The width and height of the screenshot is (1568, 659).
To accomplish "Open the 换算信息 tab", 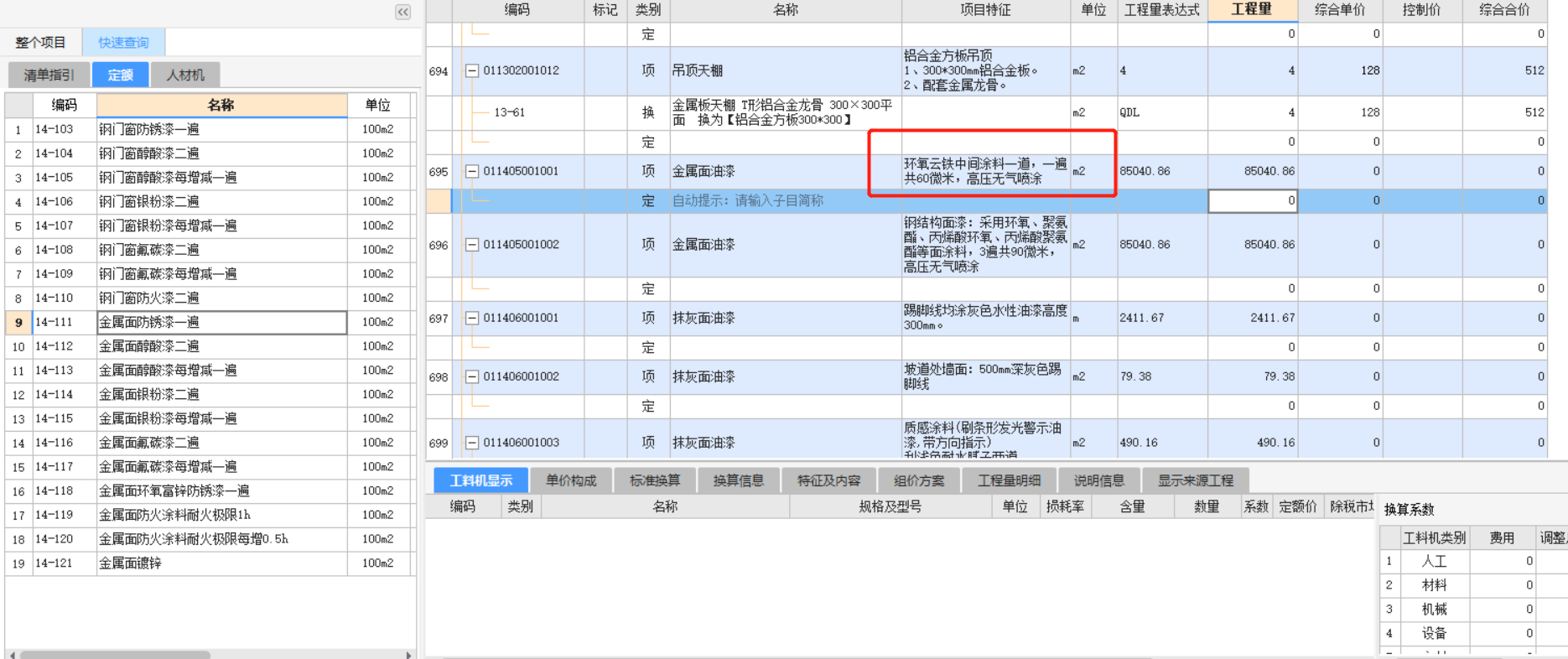I will click(x=739, y=480).
